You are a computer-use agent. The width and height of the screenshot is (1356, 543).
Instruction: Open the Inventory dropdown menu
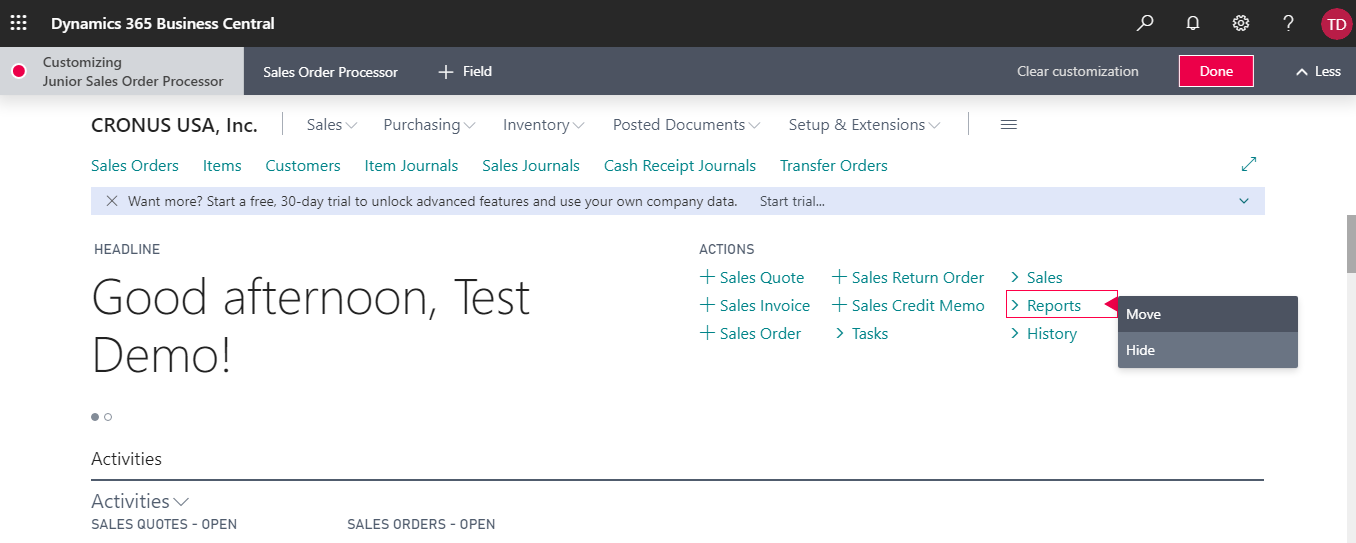click(544, 125)
